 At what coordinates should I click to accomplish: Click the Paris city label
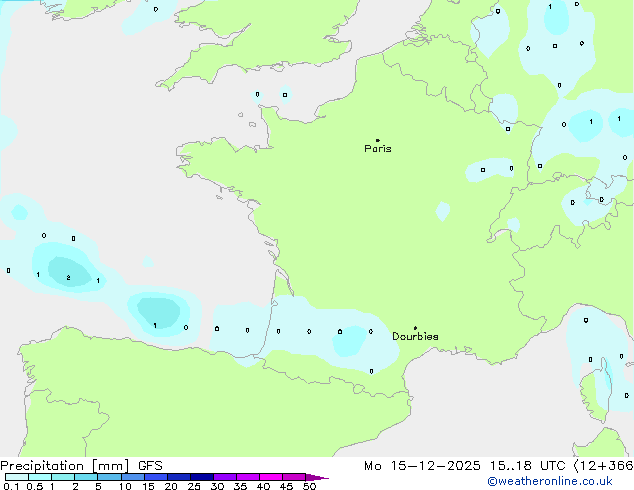tap(378, 149)
